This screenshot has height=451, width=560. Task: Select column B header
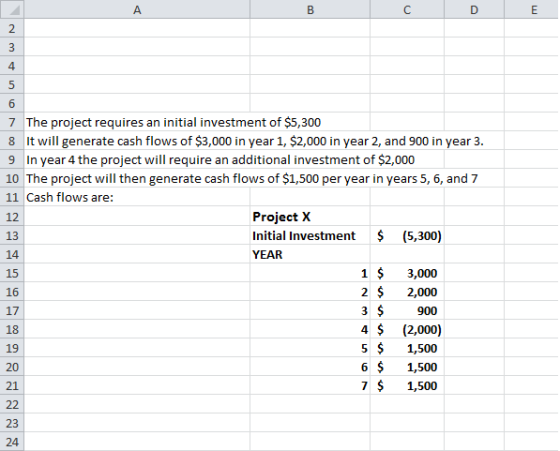[310, 9]
